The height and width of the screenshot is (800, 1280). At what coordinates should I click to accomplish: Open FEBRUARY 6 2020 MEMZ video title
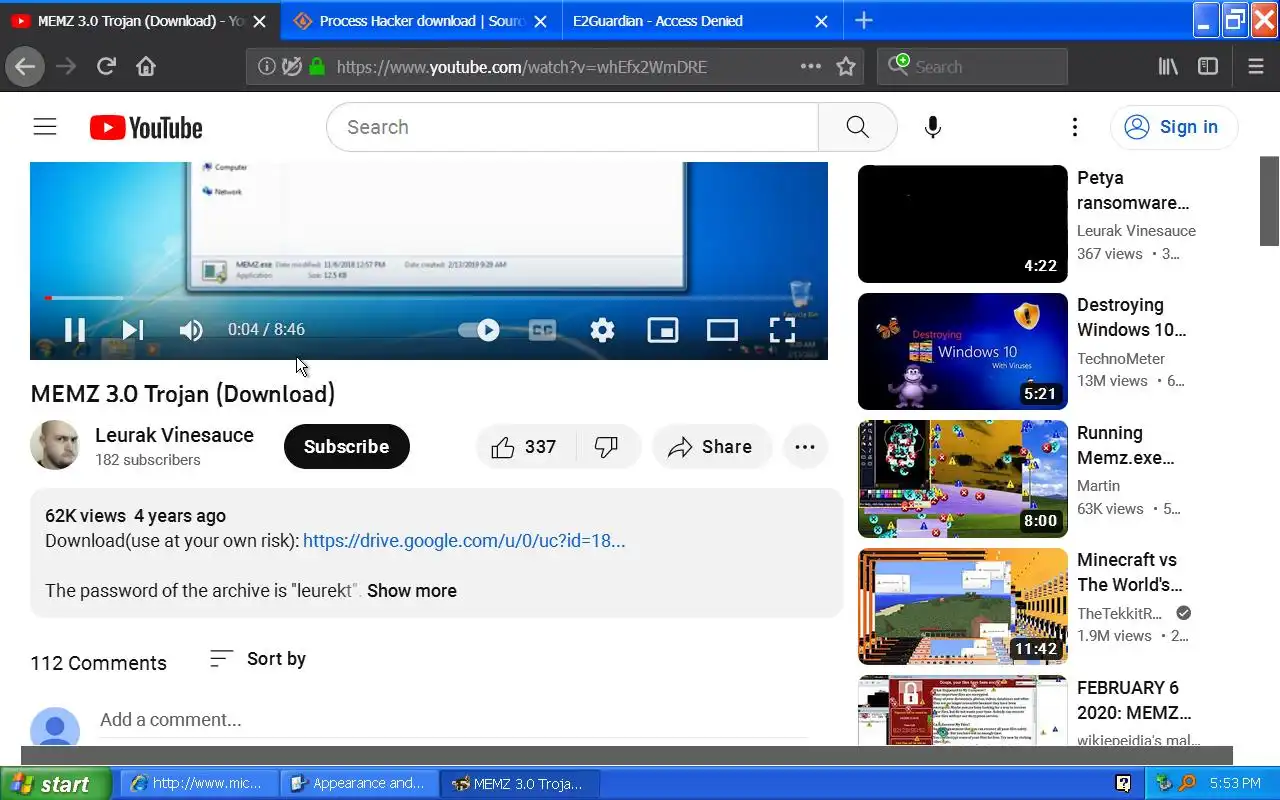pyautogui.click(x=1134, y=700)
